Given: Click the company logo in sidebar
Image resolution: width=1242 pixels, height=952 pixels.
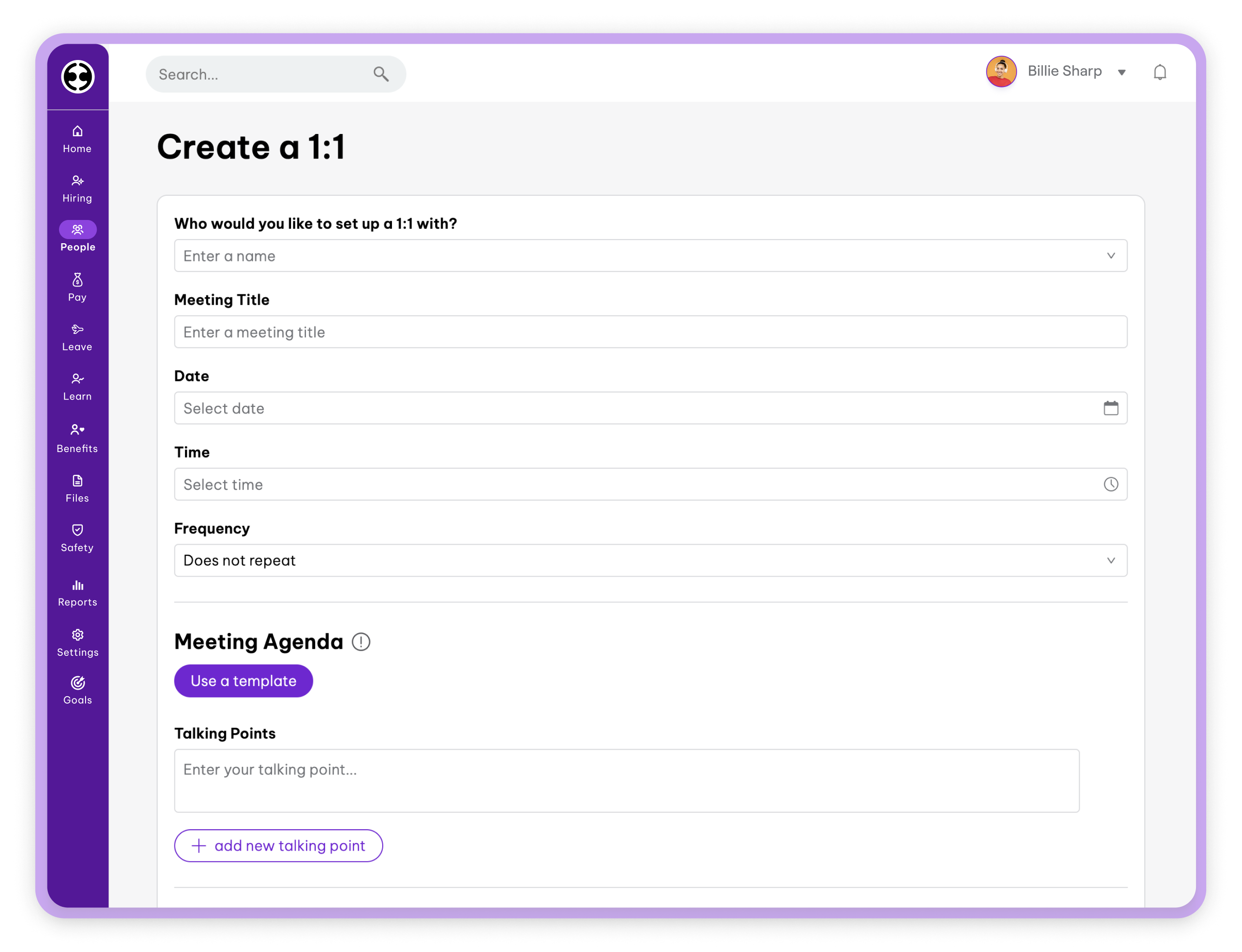Looking at the screenshot, I should pos(78,76).
